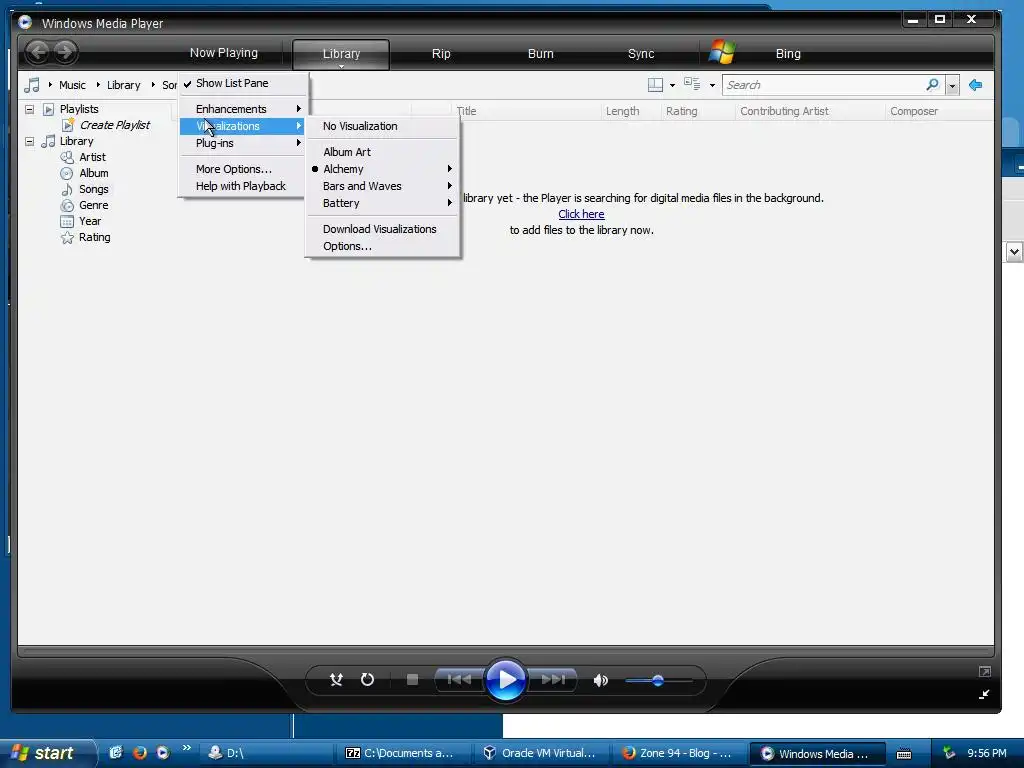
Task: Click the Library breadcrumb
Action: [123, 85]
